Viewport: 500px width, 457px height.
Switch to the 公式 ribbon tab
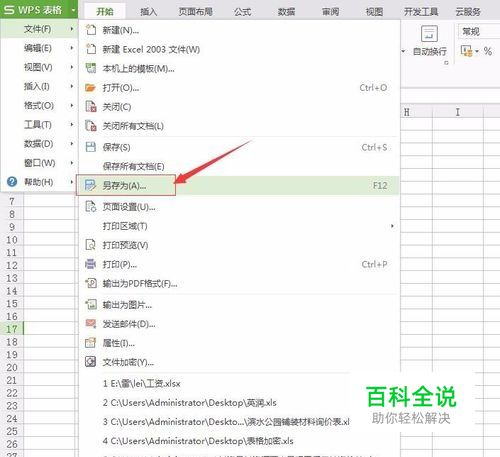click(242, 12)
